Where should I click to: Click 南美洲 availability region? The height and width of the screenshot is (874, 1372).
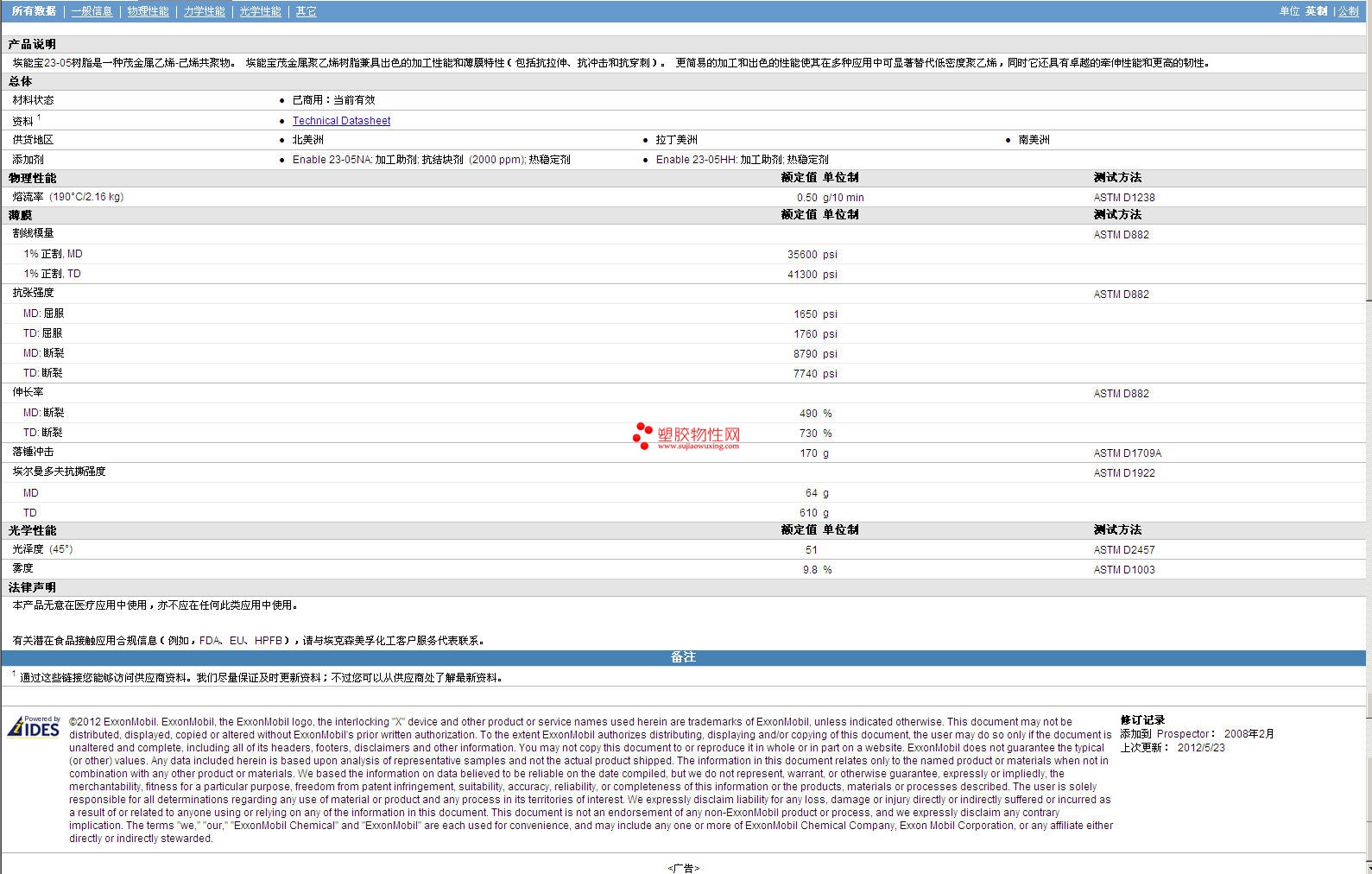coord(1034,140)
